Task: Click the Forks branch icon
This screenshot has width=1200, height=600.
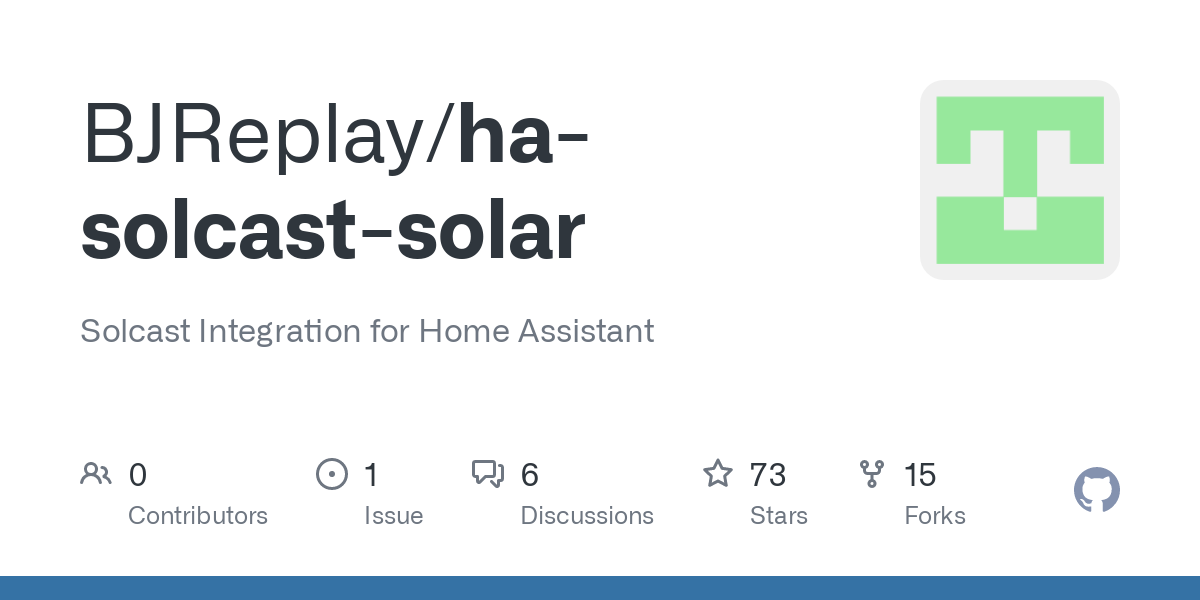Action: (x=872, y=474)
